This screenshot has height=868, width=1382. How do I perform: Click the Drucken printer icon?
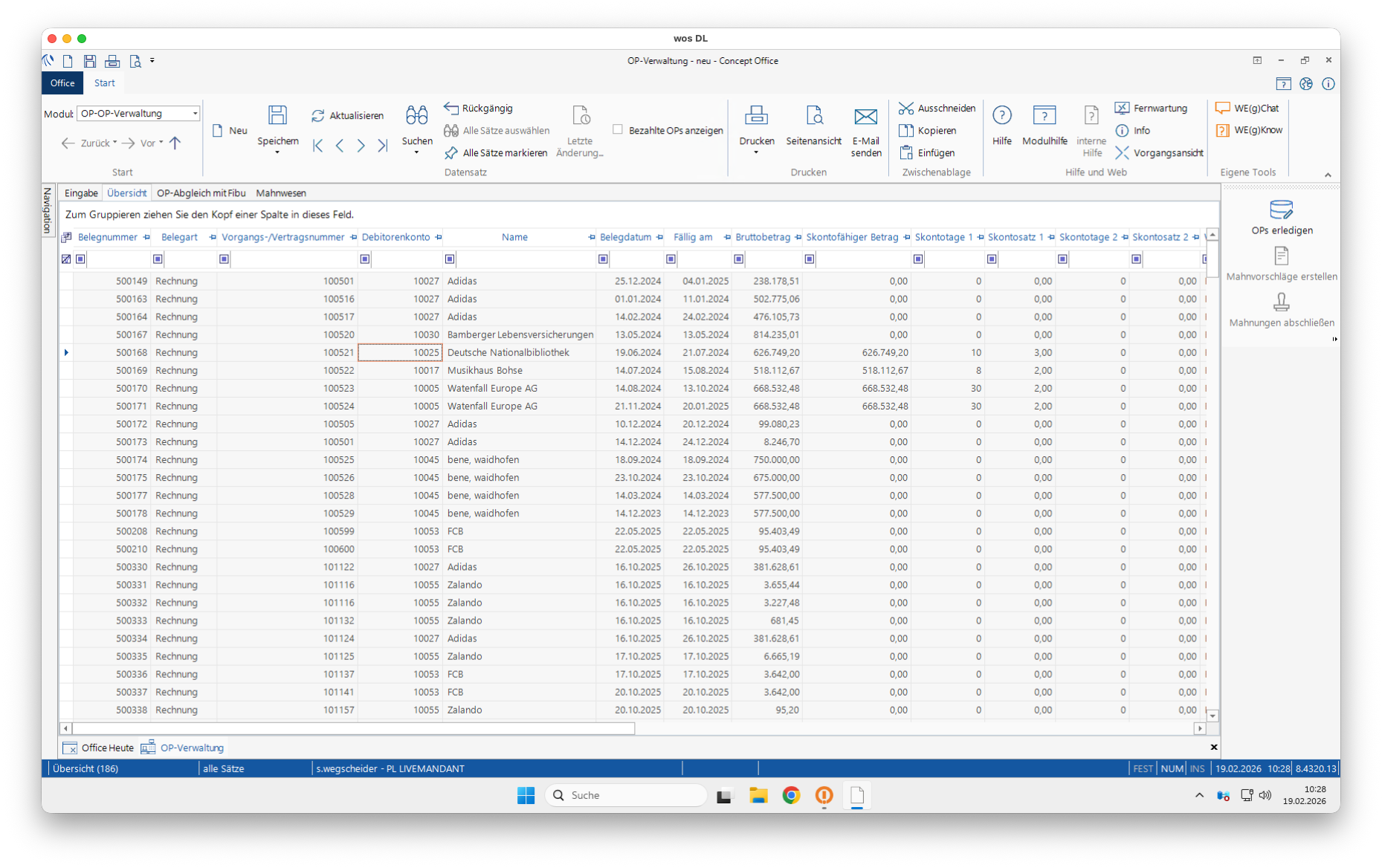[x=756, y=116]
